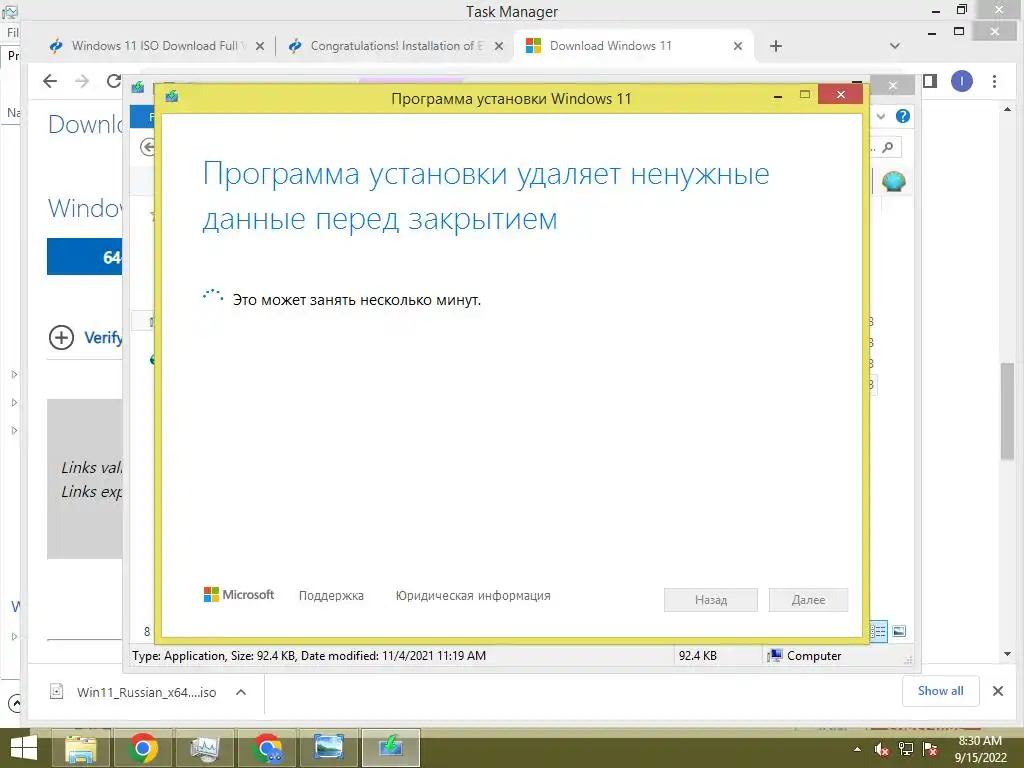The height and width of the screenshot is (768, 1024).
Task: Click the Поддержка link in setup window
Action: pos(331,596)
